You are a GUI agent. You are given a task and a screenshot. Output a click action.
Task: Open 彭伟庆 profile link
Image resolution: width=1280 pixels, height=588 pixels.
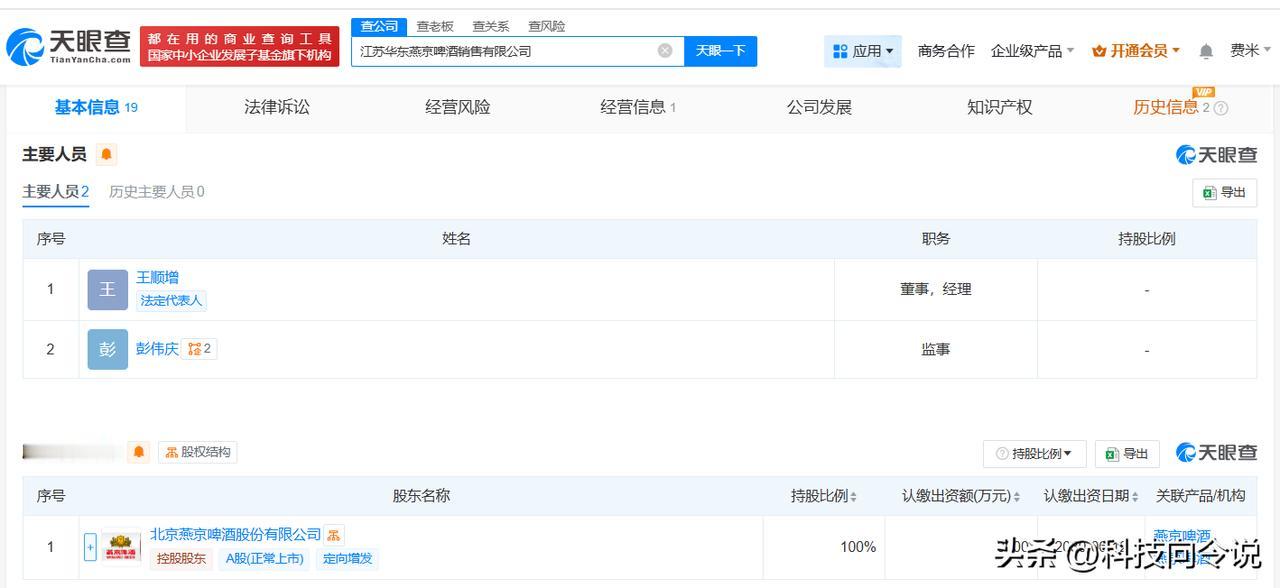click(158, 349)
